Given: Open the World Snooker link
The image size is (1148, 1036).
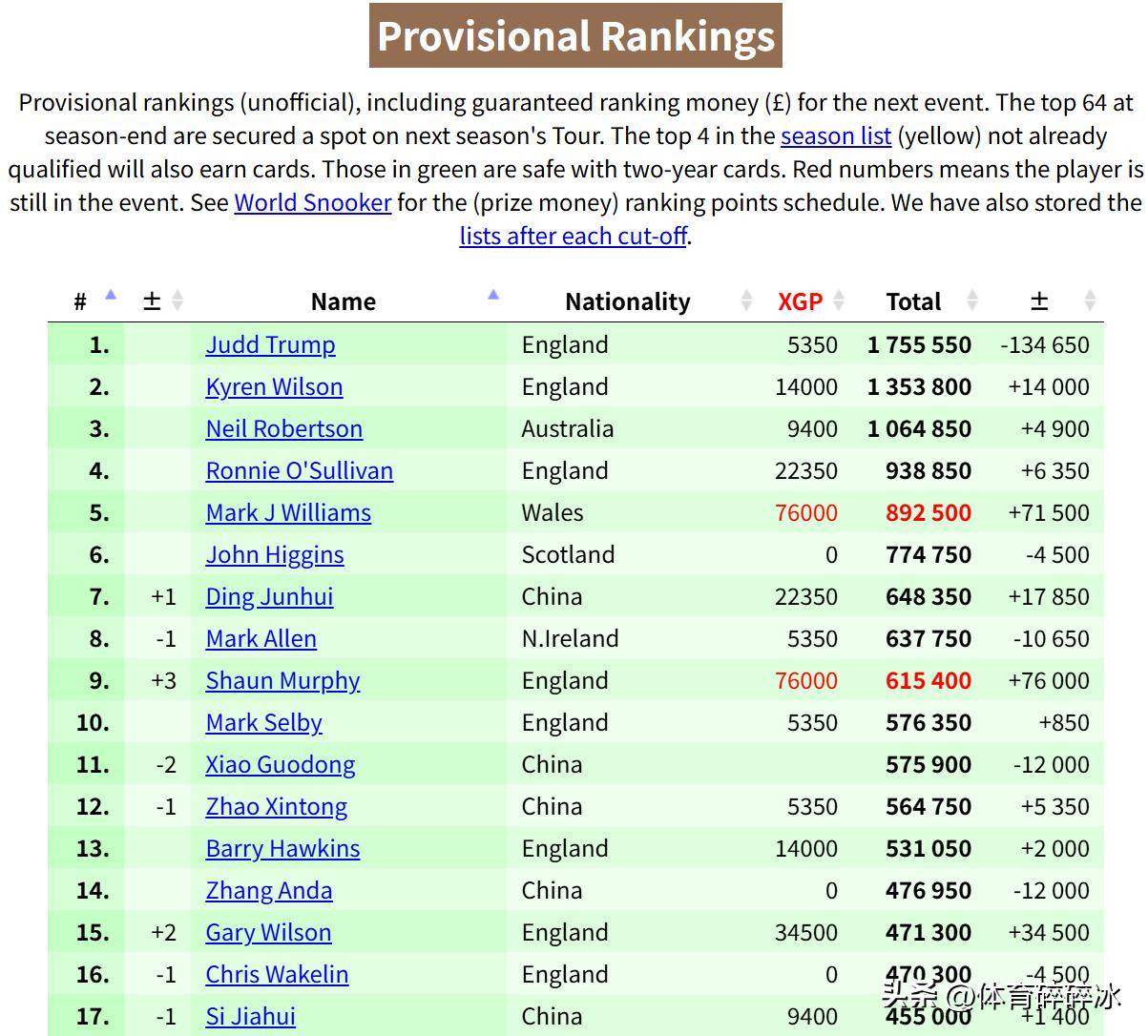Looking at the screenshot, I should (x=312, y=203).
